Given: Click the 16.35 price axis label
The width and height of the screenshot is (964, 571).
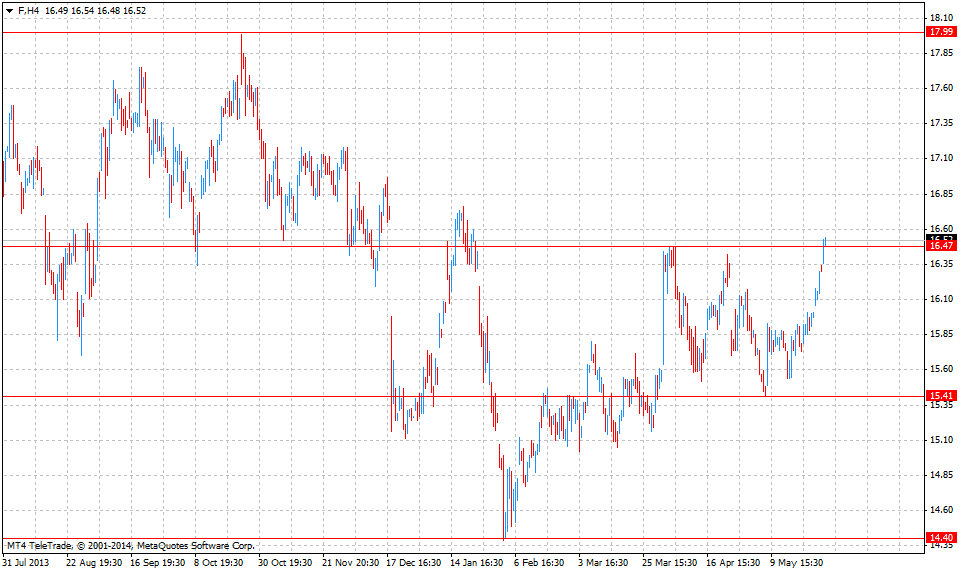Looking at the screenshot, I should 942,264.
